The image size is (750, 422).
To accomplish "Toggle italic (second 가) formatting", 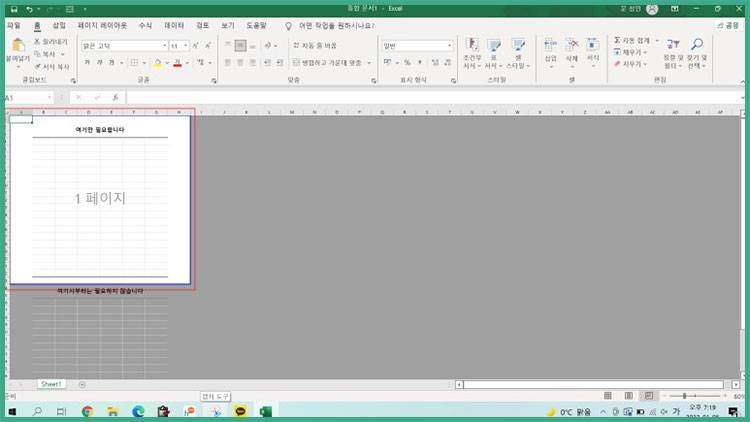I will click(x=99, y=63).
